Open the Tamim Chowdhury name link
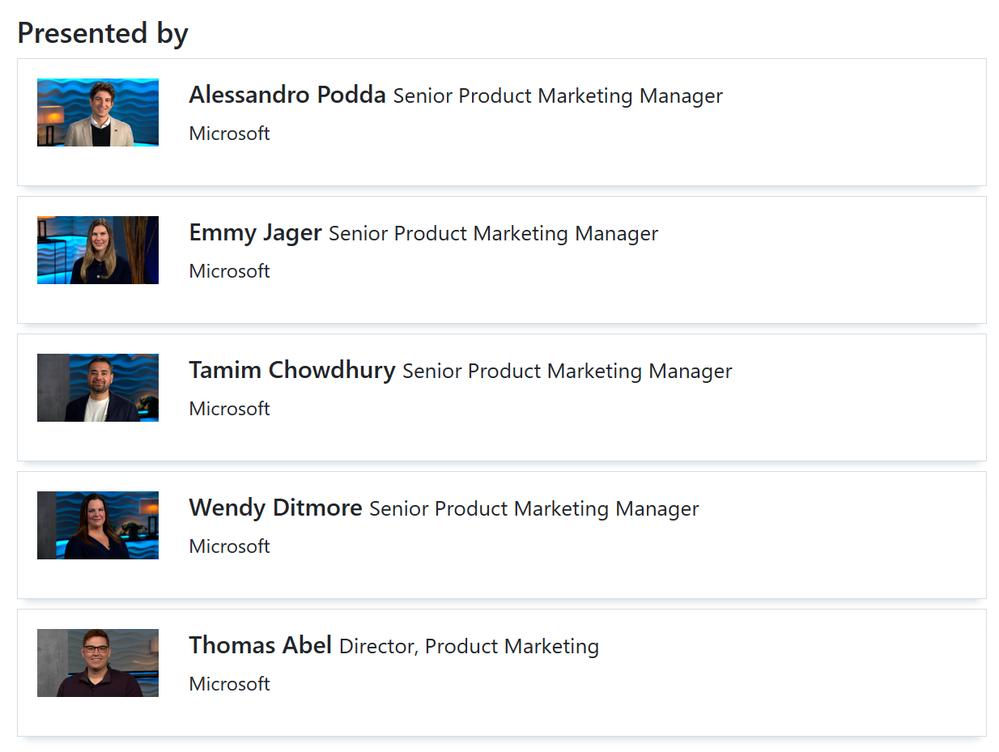 click(292, 370)
